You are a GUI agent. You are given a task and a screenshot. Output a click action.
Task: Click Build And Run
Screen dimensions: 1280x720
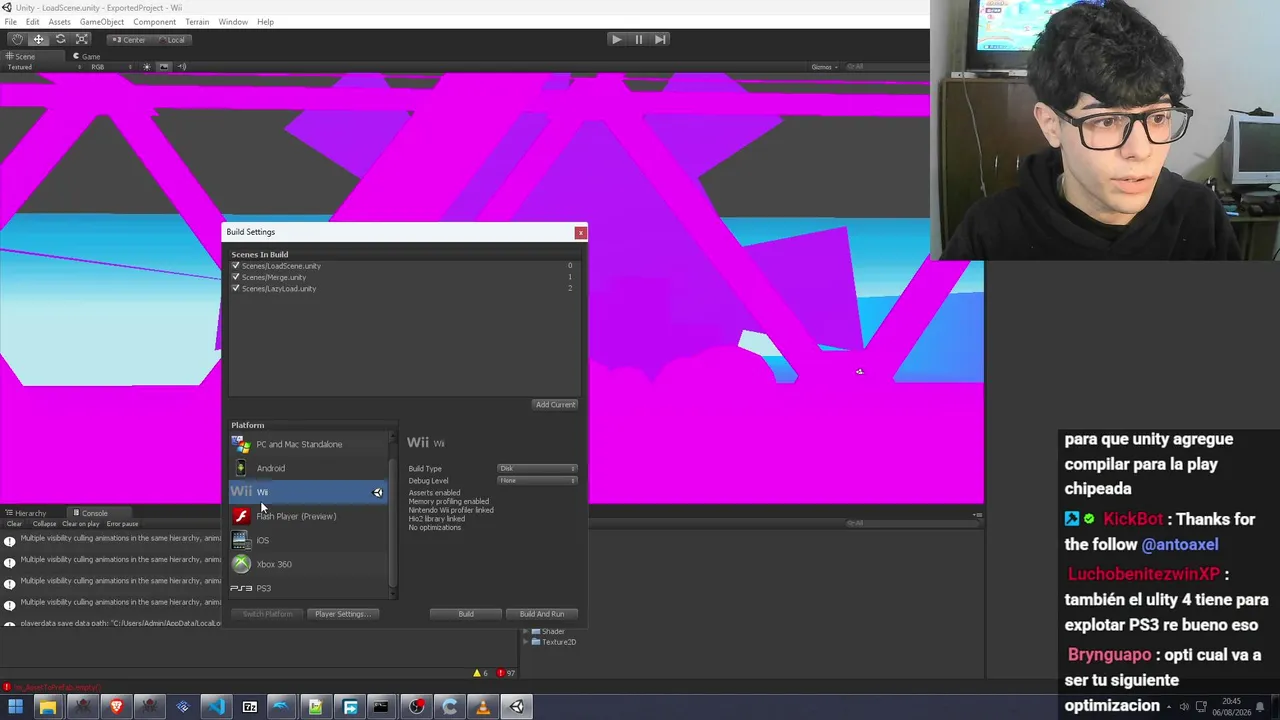[542, 614]
